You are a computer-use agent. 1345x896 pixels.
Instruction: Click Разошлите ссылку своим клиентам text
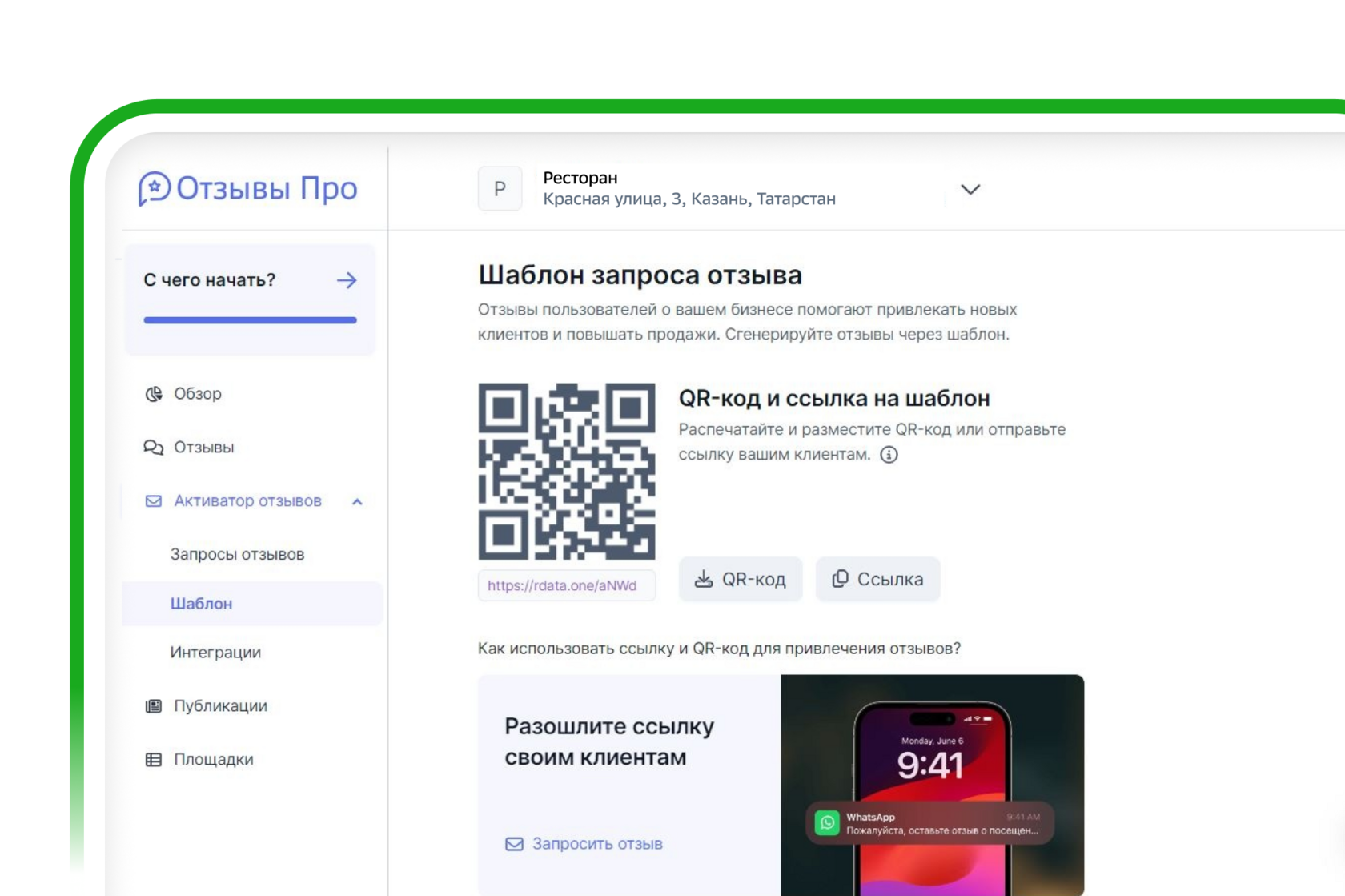[x=609, y=742]
